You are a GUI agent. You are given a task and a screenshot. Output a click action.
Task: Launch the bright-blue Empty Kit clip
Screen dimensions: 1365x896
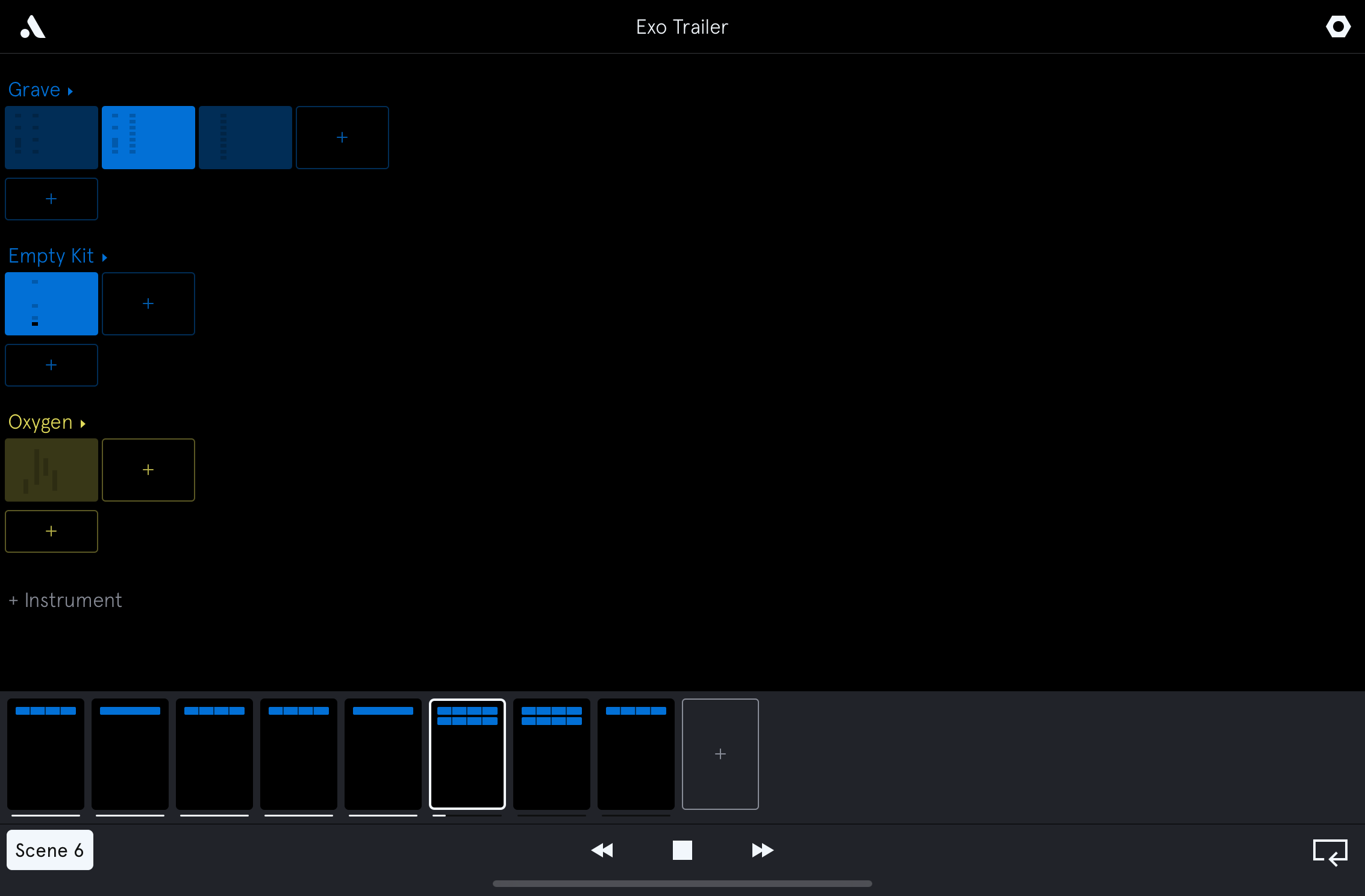(51, 303)
